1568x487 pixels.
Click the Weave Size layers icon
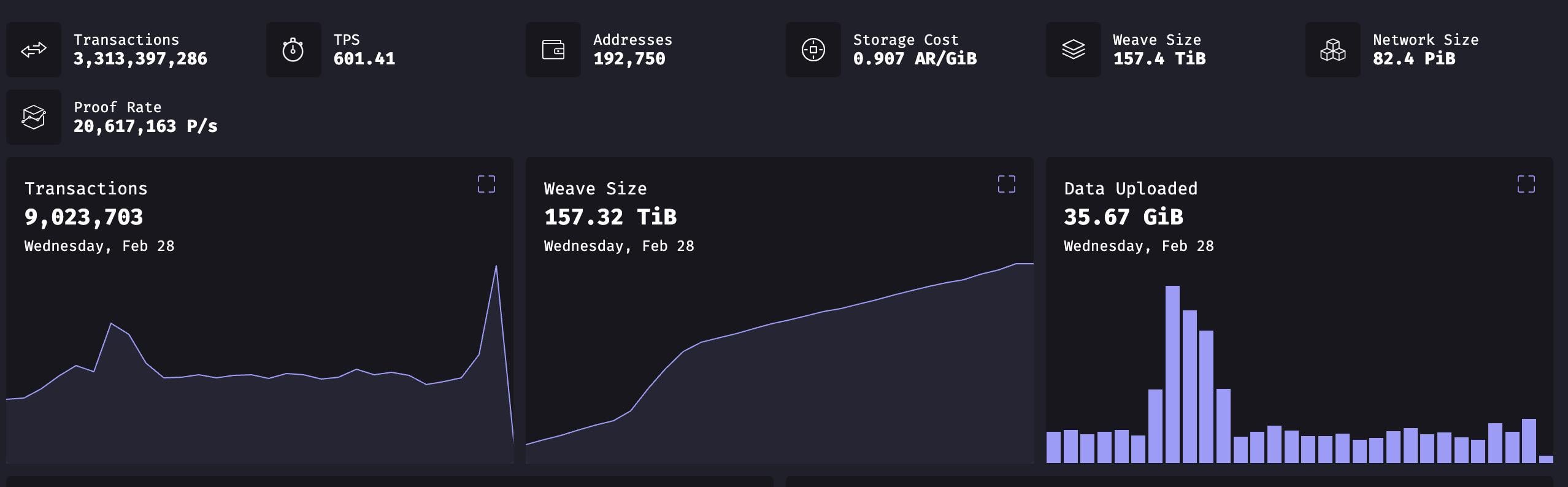1074,50
